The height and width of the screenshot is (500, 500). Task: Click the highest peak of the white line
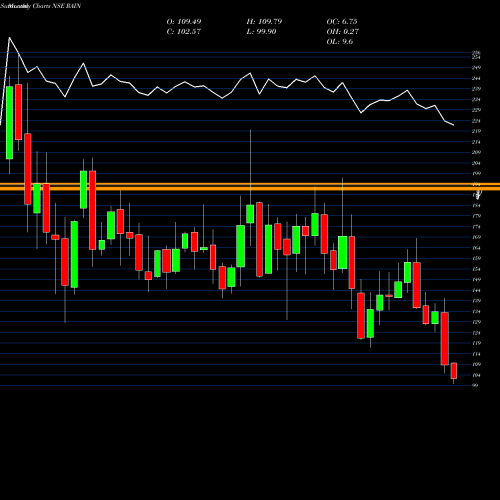pos(9,38)
